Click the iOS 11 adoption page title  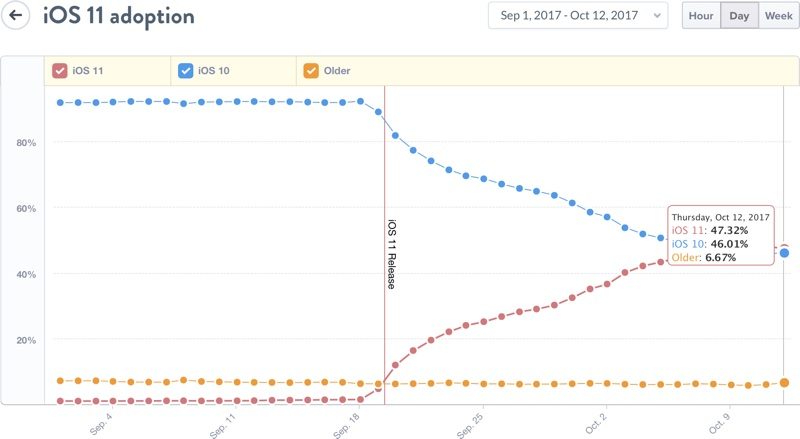tap(119, 16)
